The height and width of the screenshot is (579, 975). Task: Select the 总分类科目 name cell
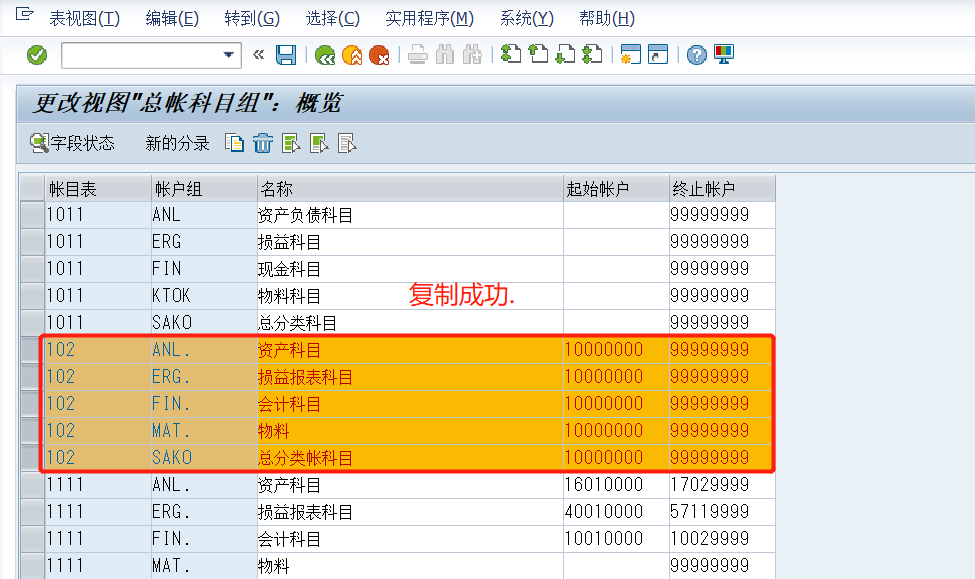pyautogui.click(x=410, y=323)
